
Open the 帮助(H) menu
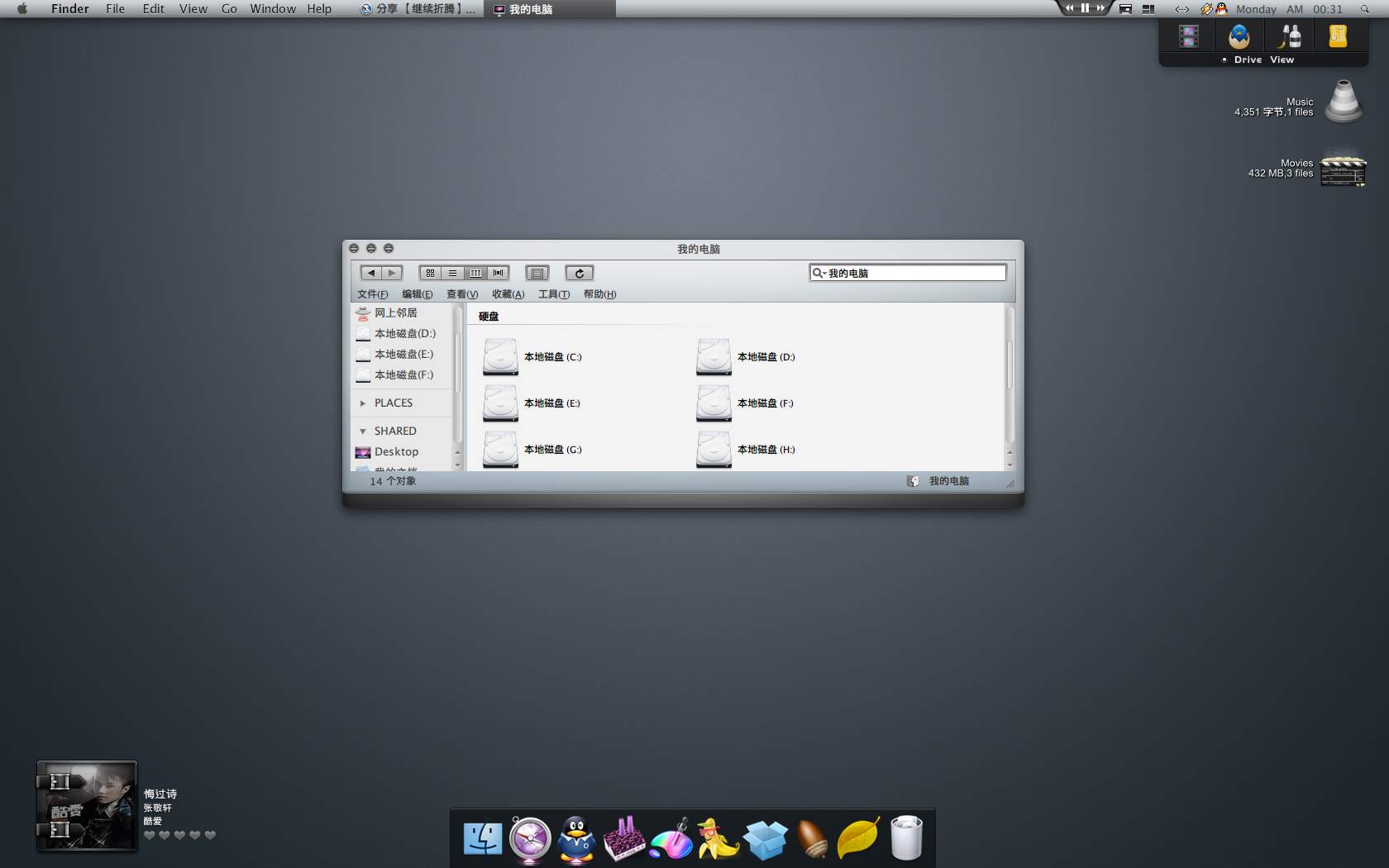[599, 294]
